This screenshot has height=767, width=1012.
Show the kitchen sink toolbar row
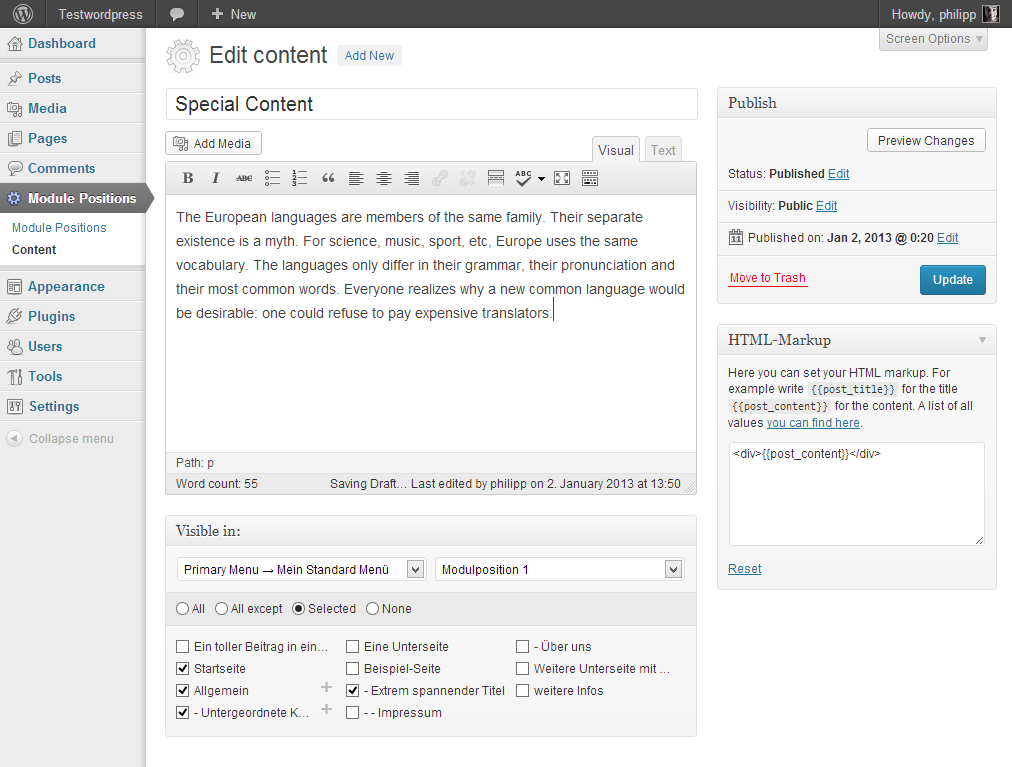tap(590, 178)
